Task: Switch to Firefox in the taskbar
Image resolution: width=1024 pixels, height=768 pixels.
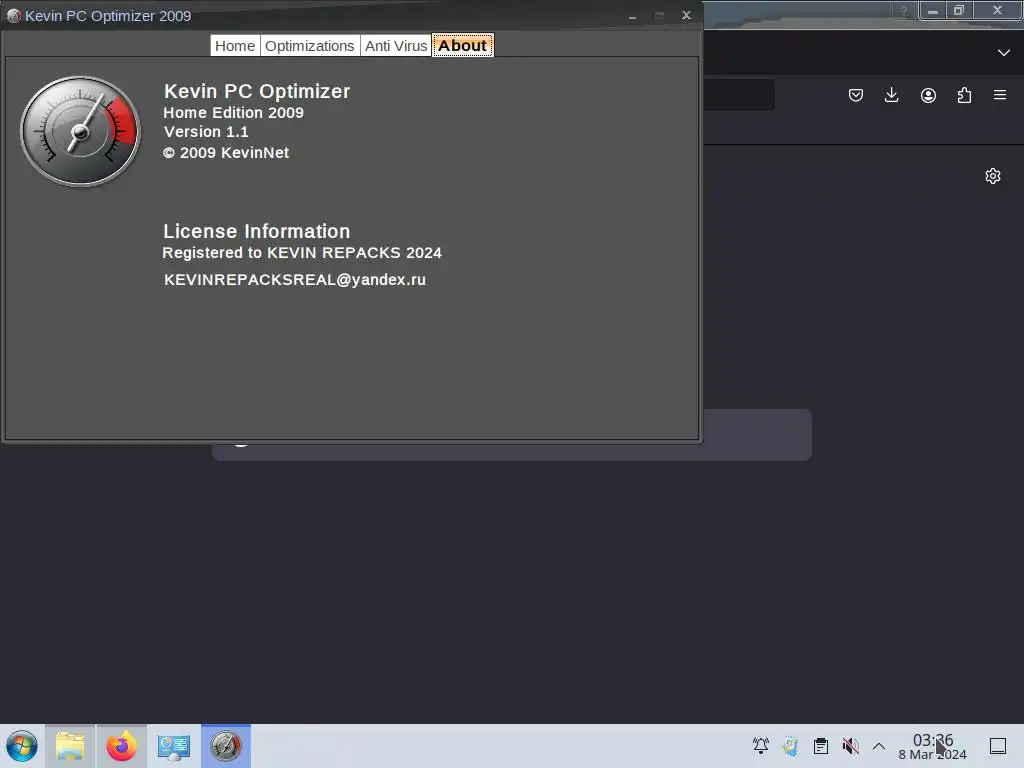Action: (121, 746)
